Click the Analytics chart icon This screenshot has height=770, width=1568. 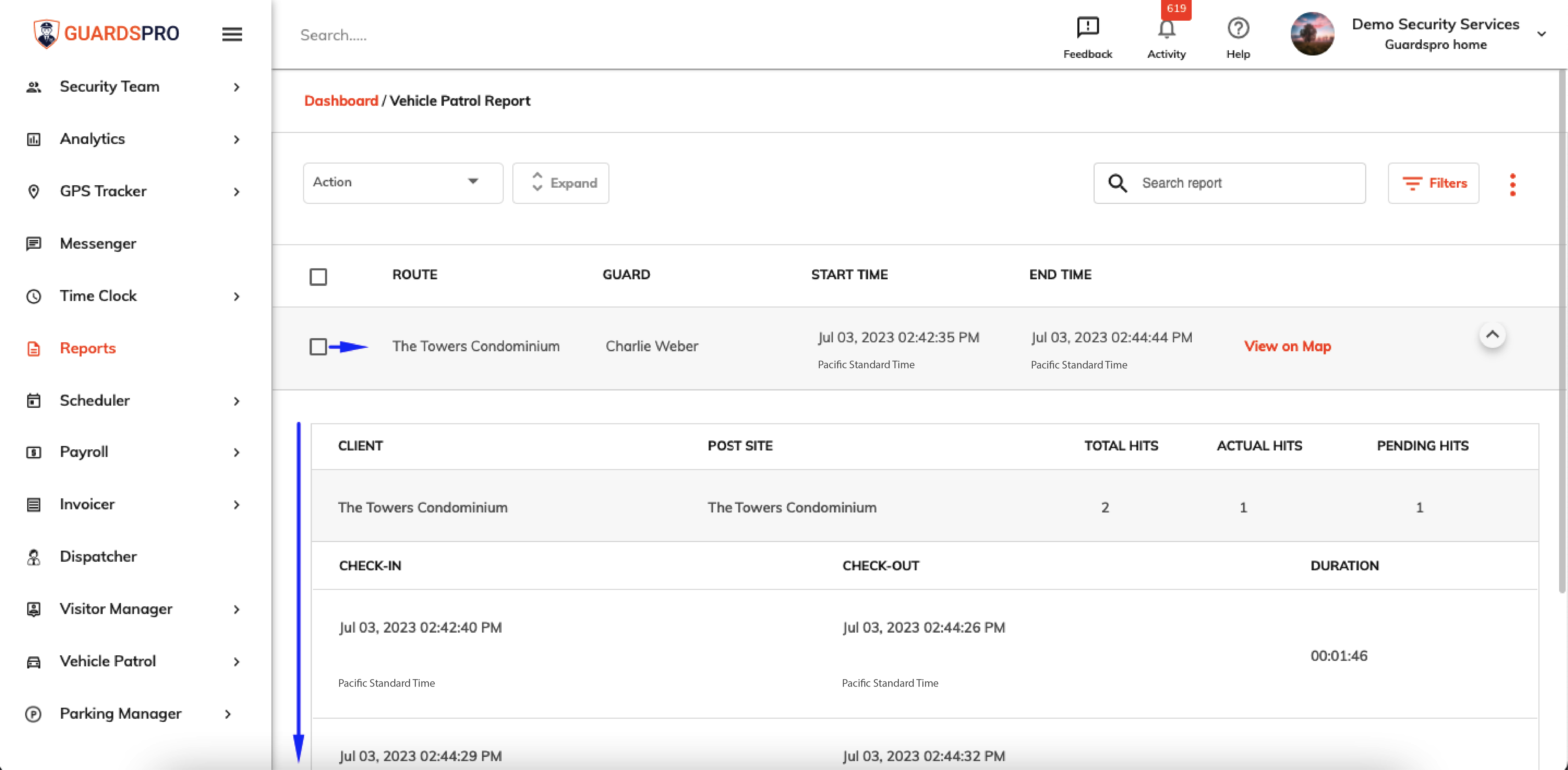pyautogui.click(x=34, y=140)
